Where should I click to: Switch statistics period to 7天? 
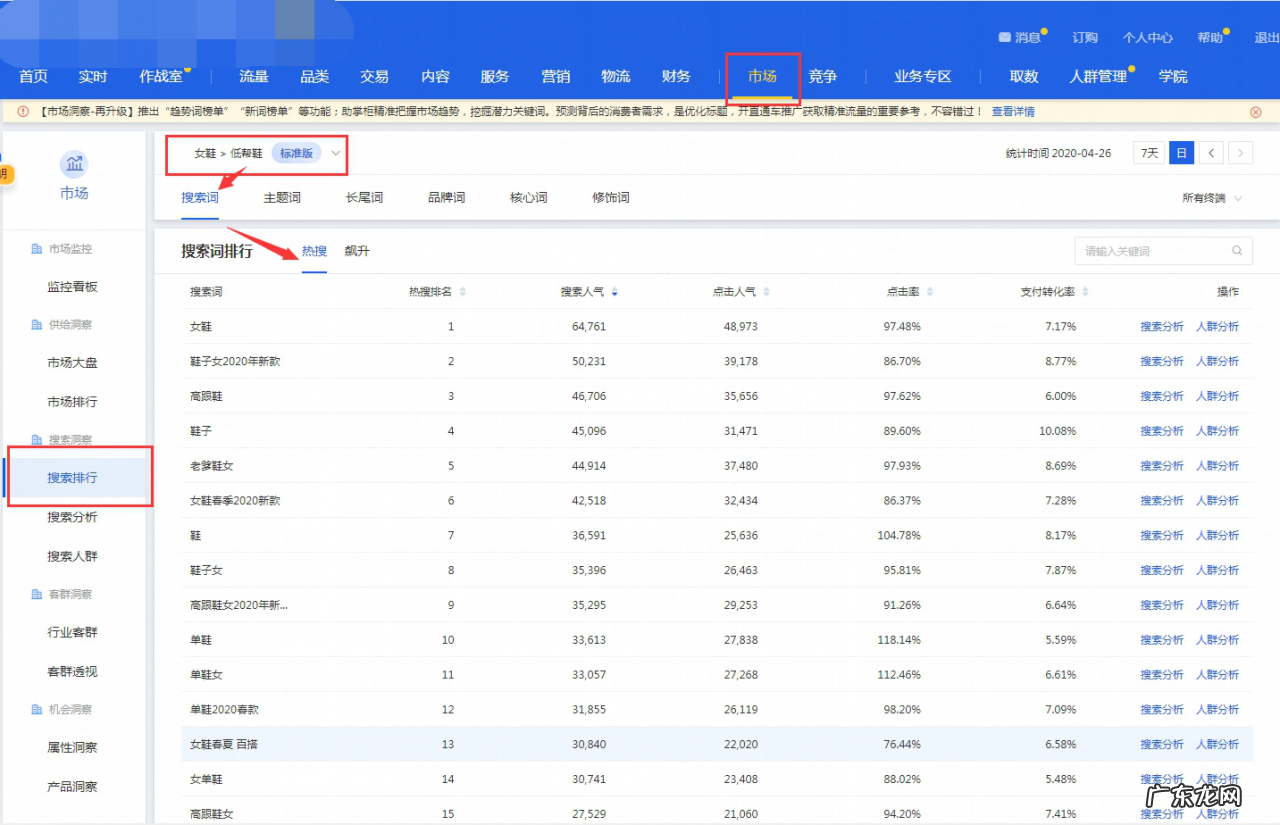click(1149, 153)
